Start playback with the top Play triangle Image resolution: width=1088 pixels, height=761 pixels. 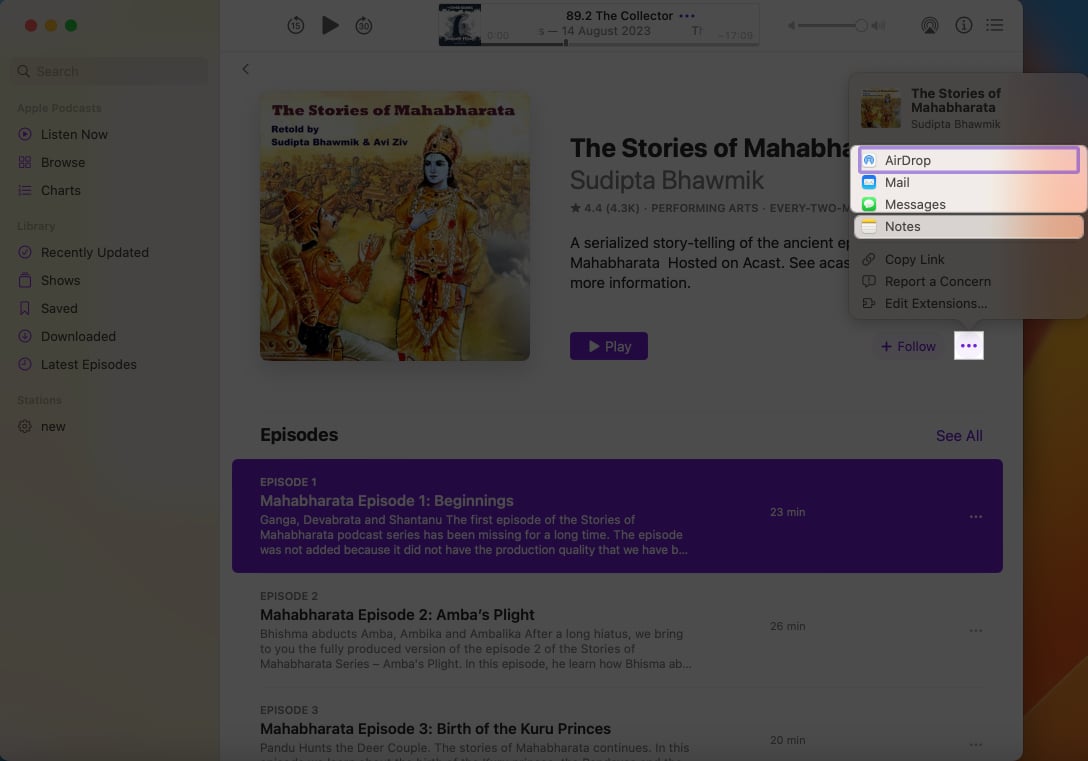point(330,26)
